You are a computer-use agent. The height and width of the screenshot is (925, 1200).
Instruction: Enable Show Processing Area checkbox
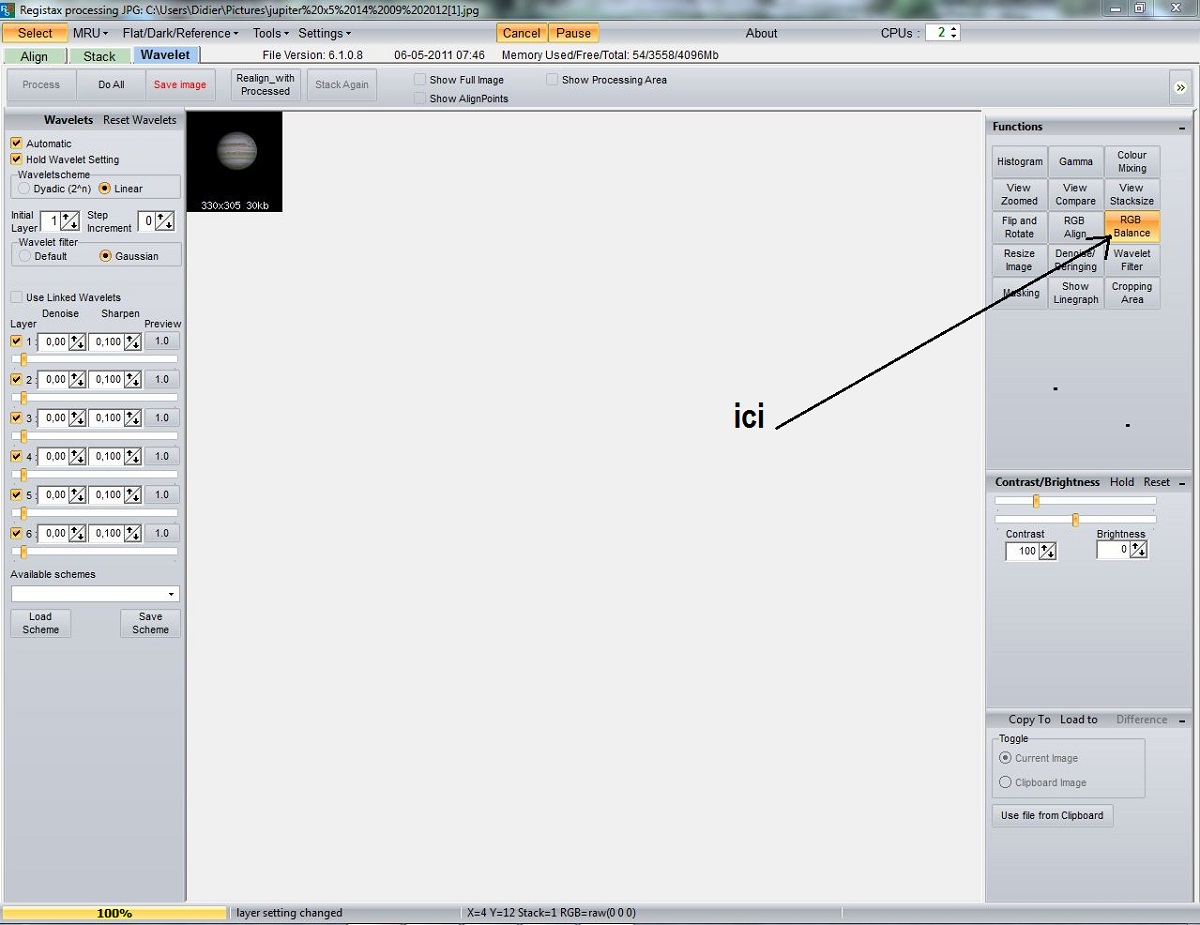point(552,80)
